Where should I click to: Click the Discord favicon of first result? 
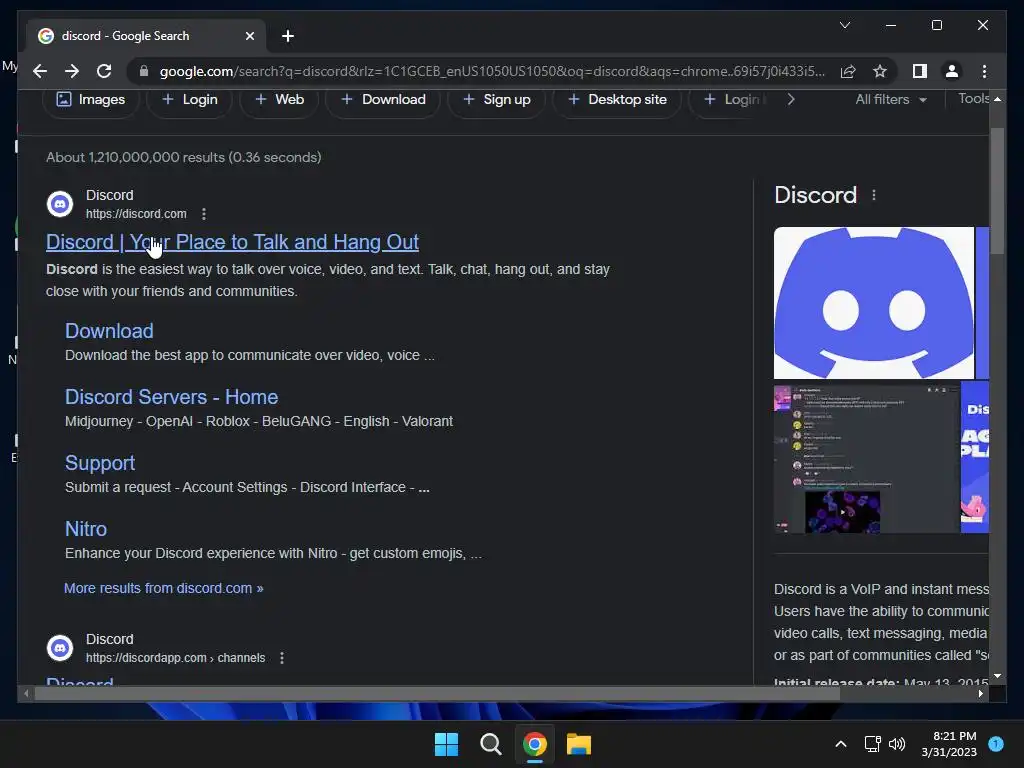(x=60, y=204)
